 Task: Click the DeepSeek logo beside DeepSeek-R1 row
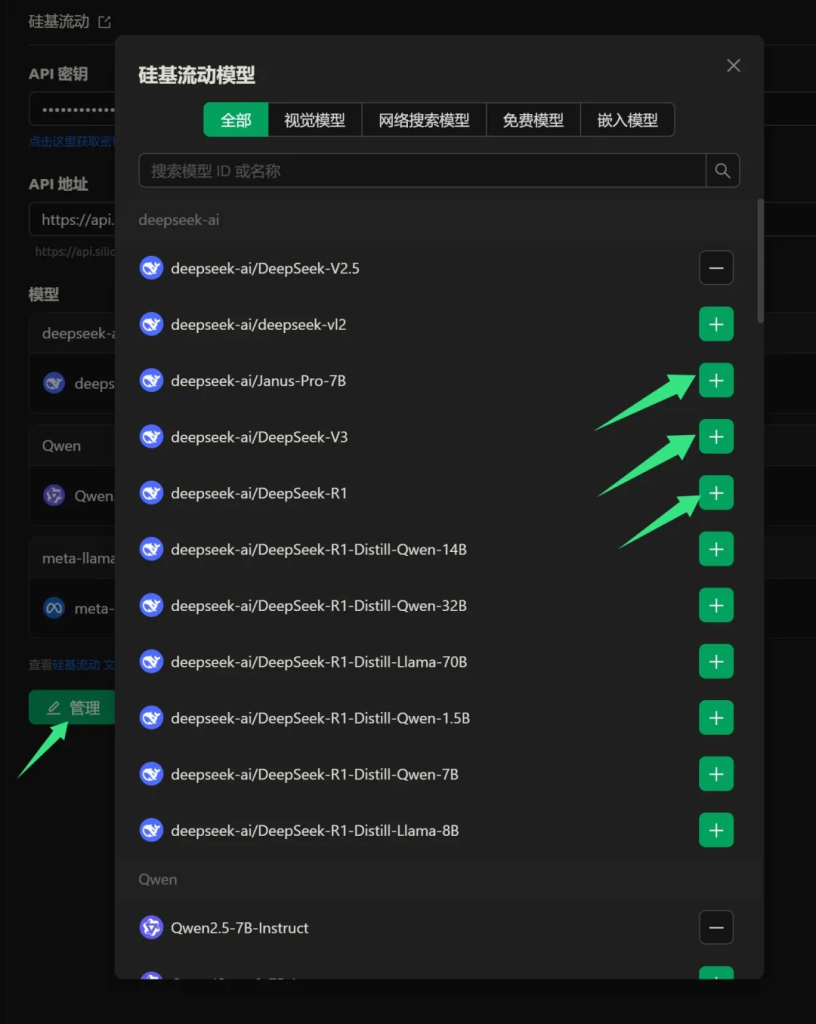151,492
